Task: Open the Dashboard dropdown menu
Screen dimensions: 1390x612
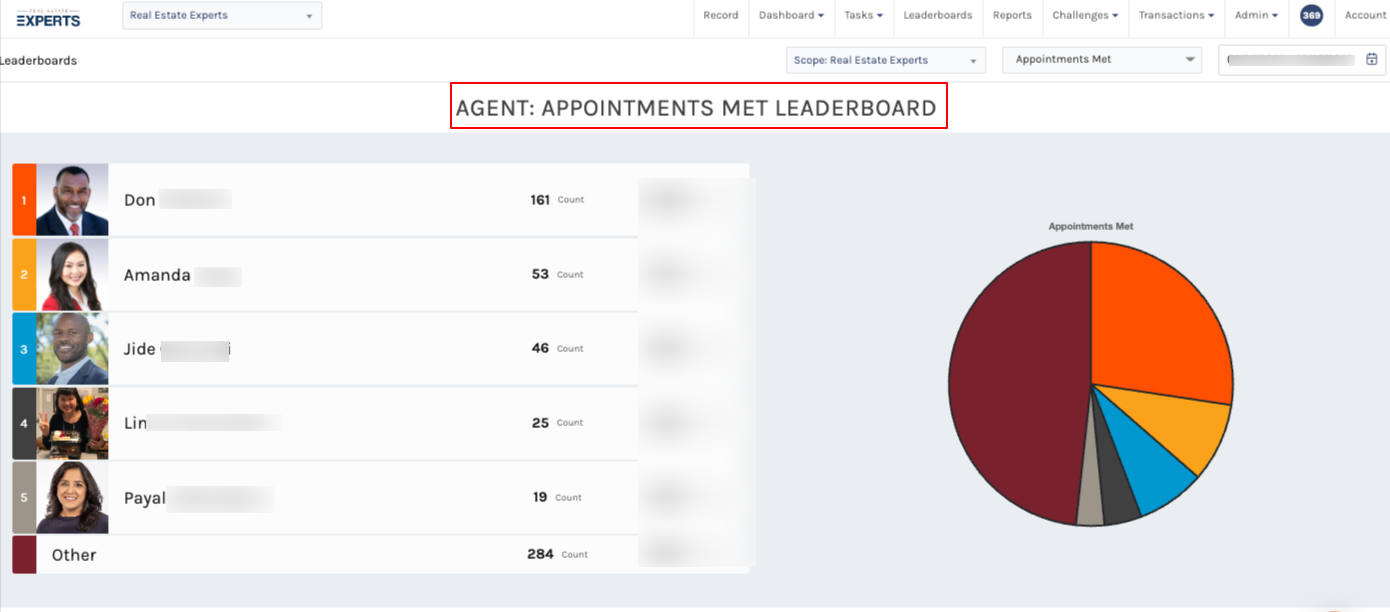Action: pos(791,16)
